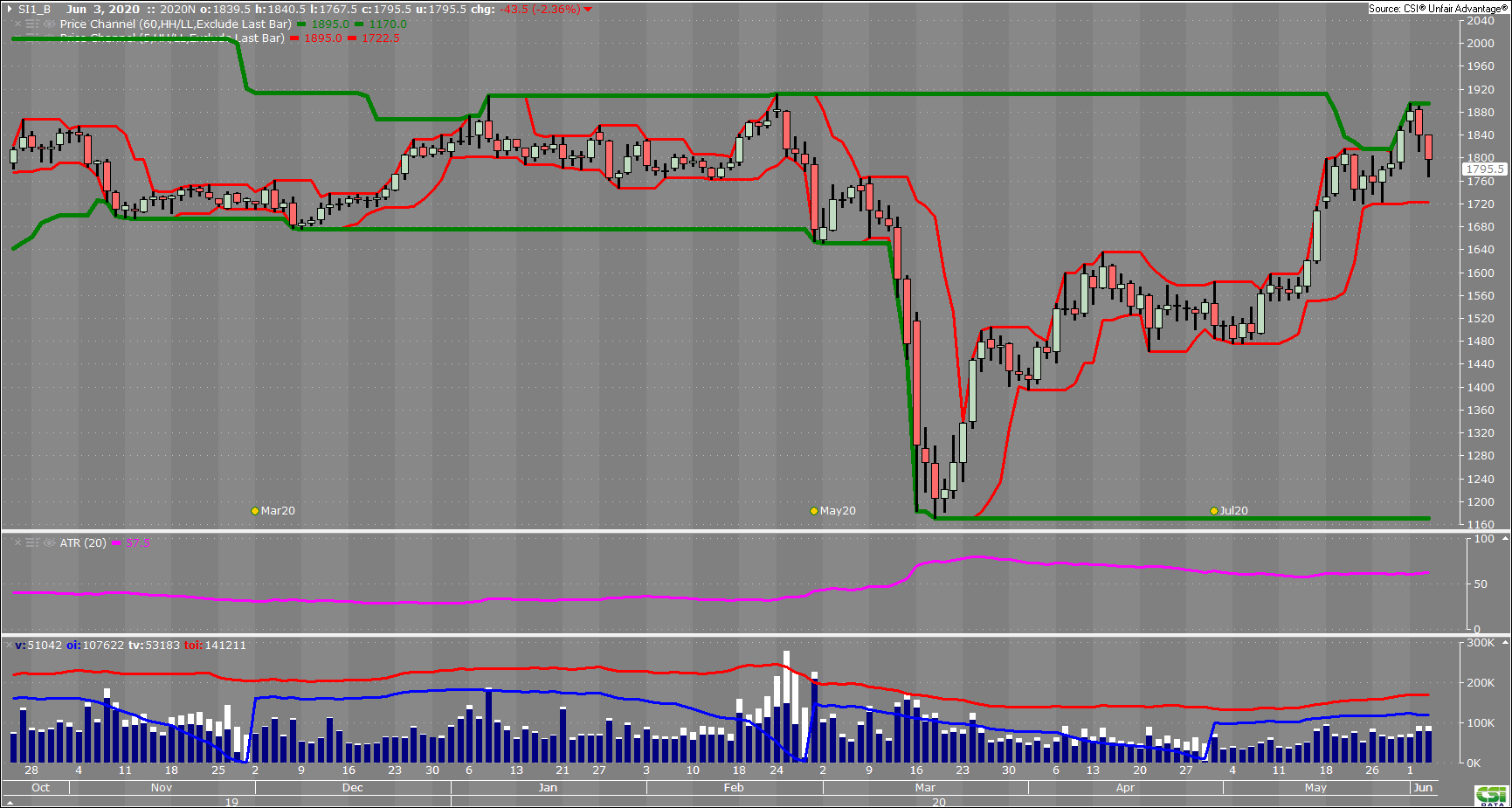Hide the Price Channel (60) indicator lines
This screenshot has width=1512, height=808.
50,24
